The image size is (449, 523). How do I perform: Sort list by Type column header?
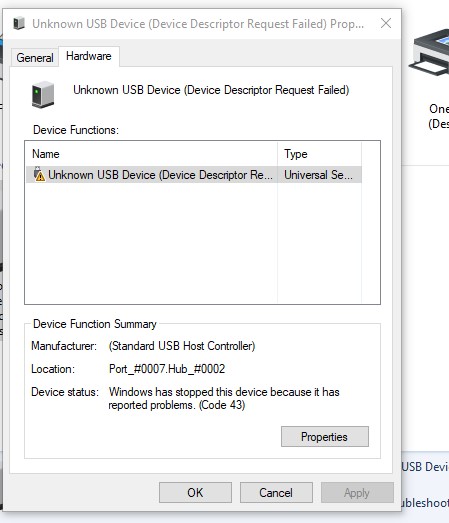[319, 154]
